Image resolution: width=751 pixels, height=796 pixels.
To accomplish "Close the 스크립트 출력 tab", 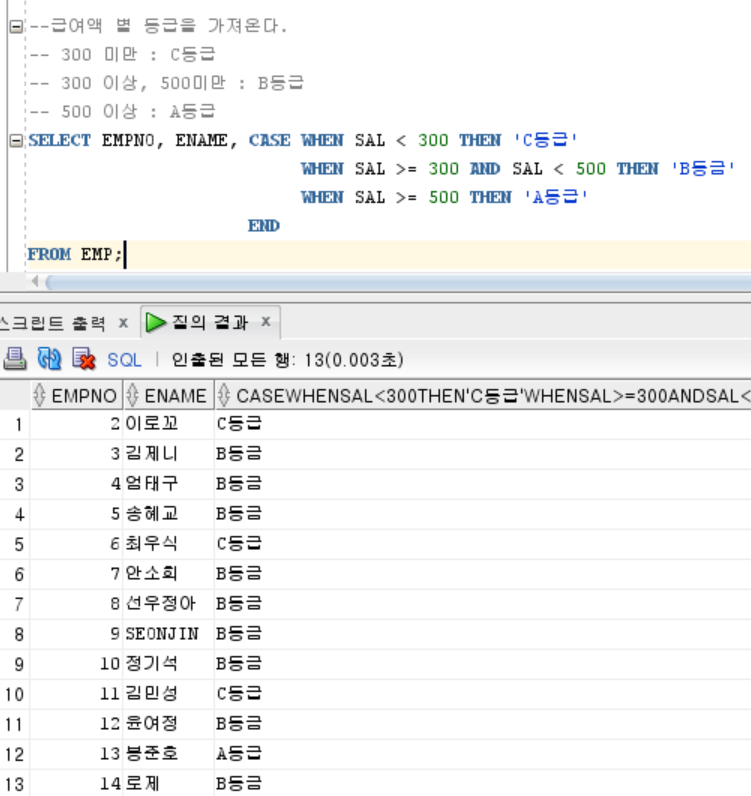I will tap(123, 322).
